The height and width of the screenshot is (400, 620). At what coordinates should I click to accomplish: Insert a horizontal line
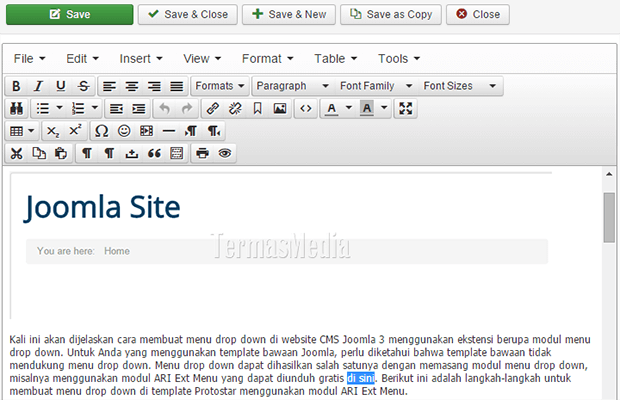pos(169,131)
